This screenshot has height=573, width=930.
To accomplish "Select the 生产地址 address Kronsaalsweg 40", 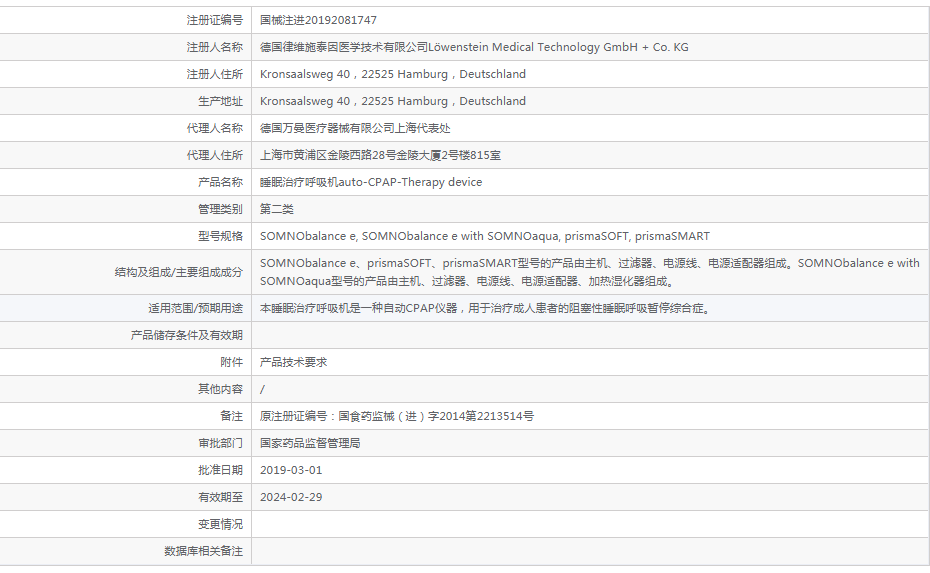I will click(393, 101).
